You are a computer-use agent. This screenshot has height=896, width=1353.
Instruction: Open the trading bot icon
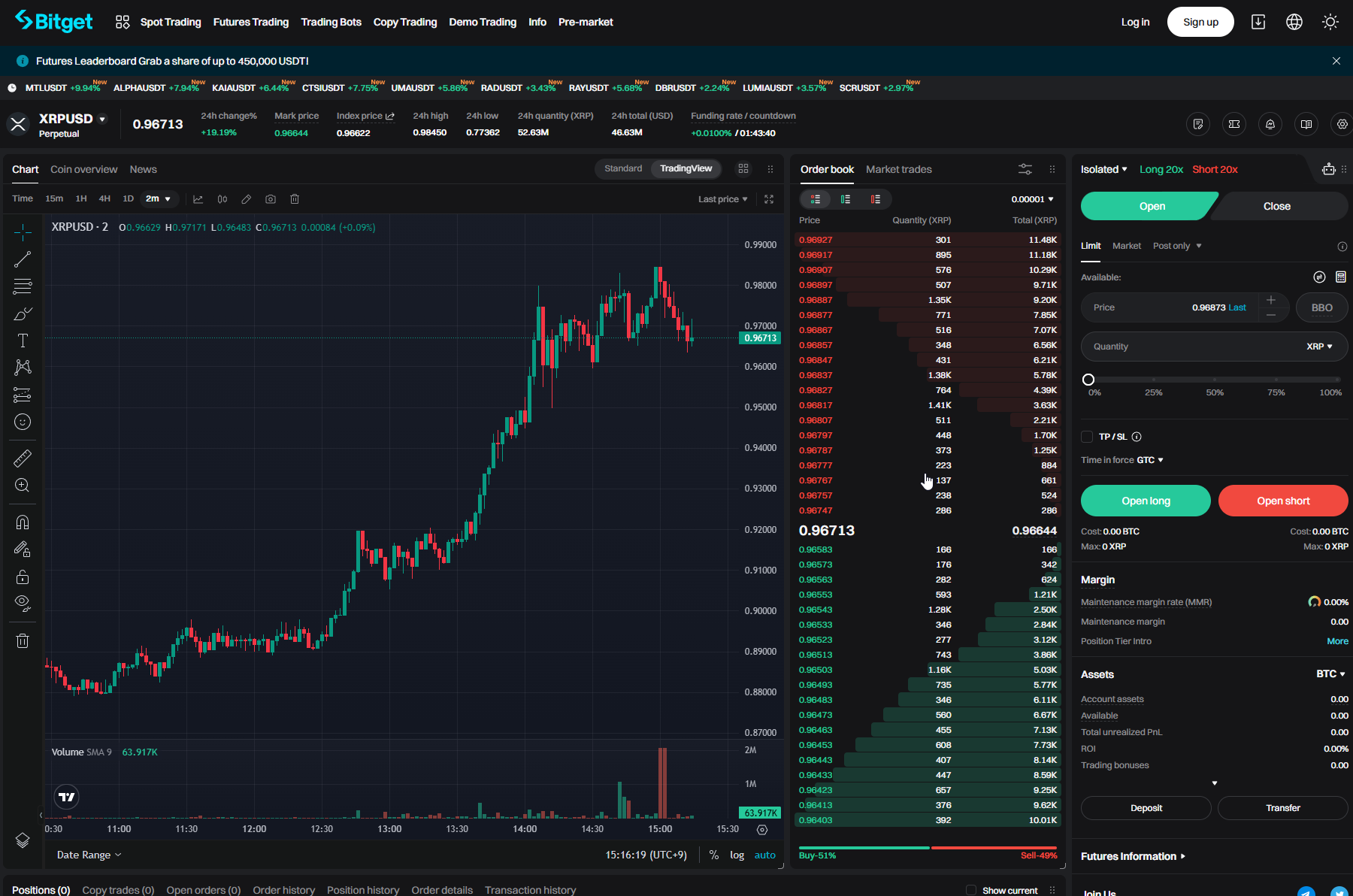pos(1329,169)
